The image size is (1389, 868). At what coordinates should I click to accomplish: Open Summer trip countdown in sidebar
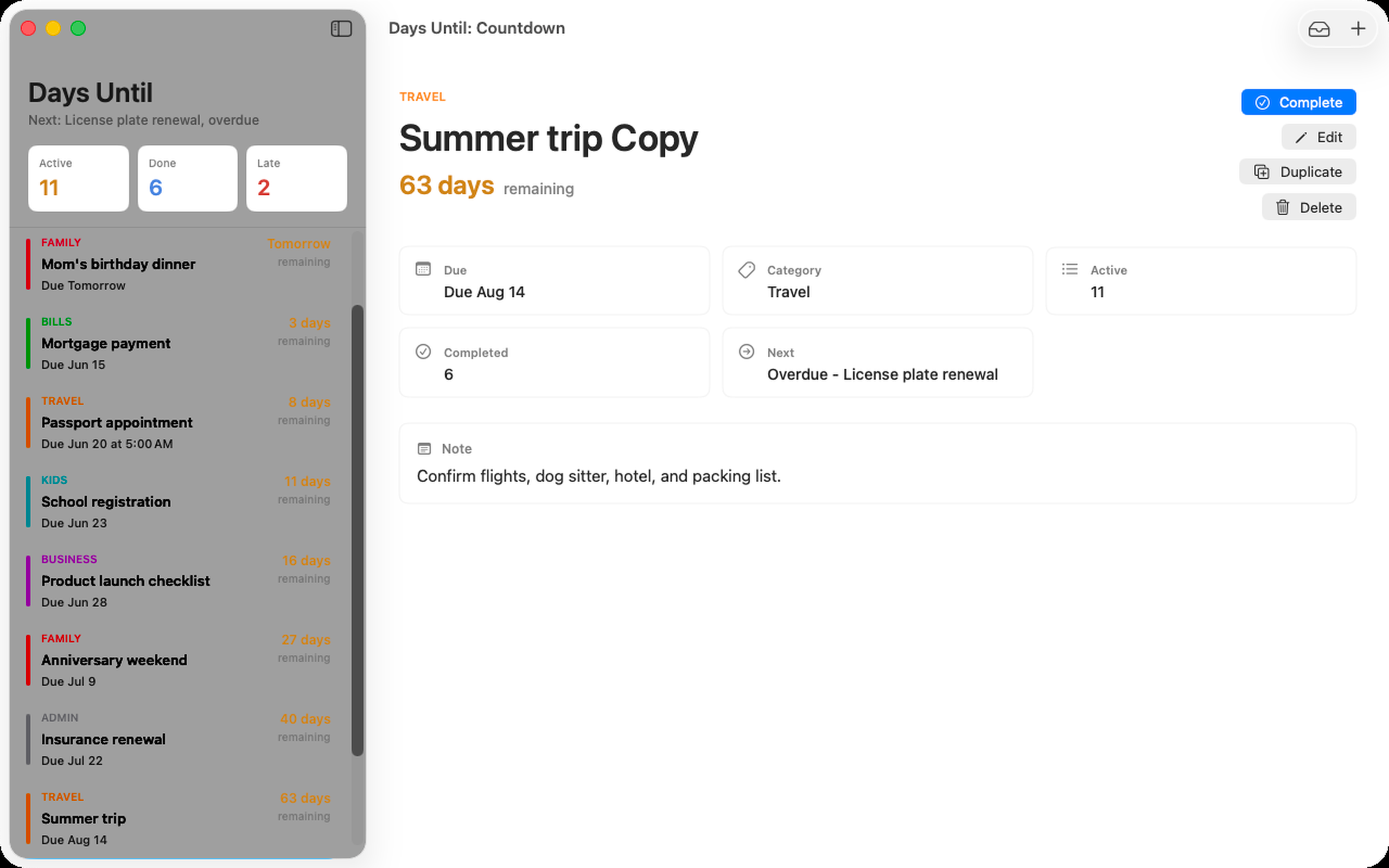coord(180,819)
